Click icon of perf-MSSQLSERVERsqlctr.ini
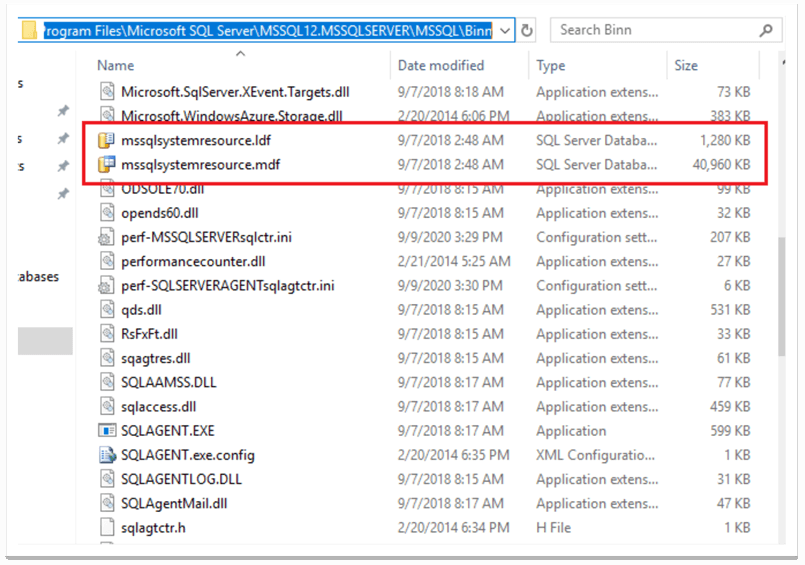805x565 pixels. 106,237
